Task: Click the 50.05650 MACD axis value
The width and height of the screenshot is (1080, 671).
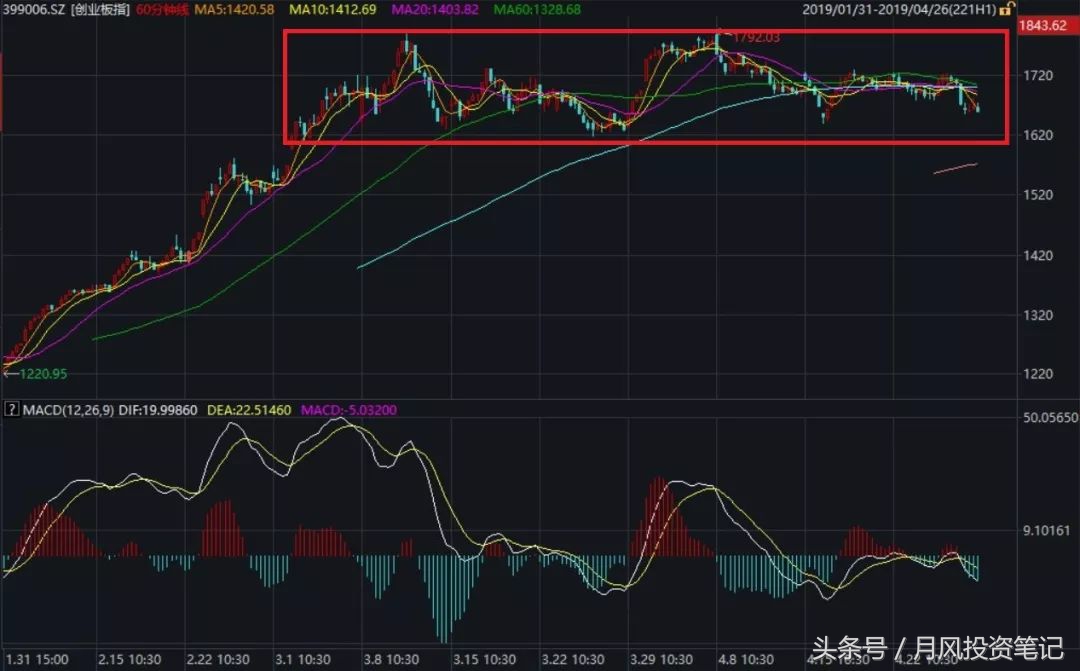Action: [1050, 417]
